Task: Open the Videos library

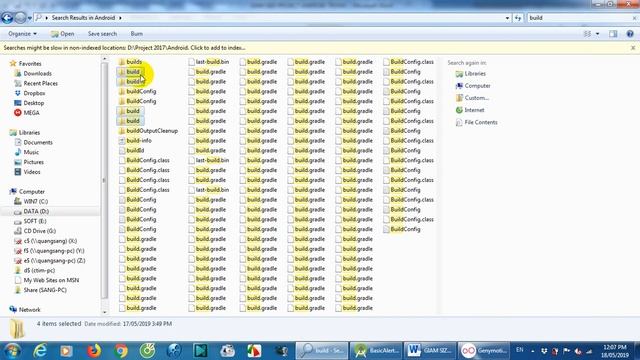Action: (31, 172)
